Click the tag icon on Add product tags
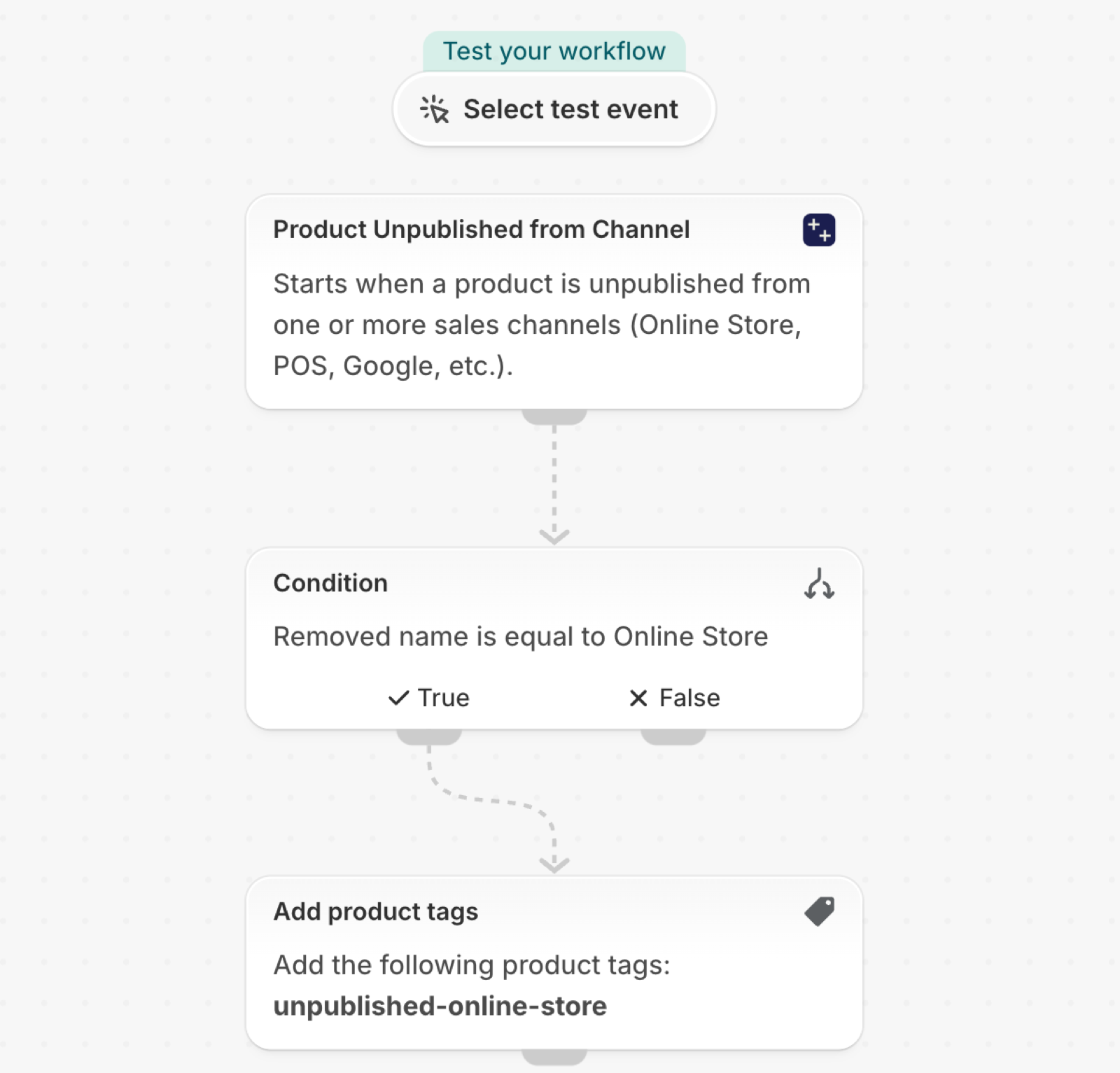Image resolution: width=1120 pixels, height=1073 pixels. (819, 911)
